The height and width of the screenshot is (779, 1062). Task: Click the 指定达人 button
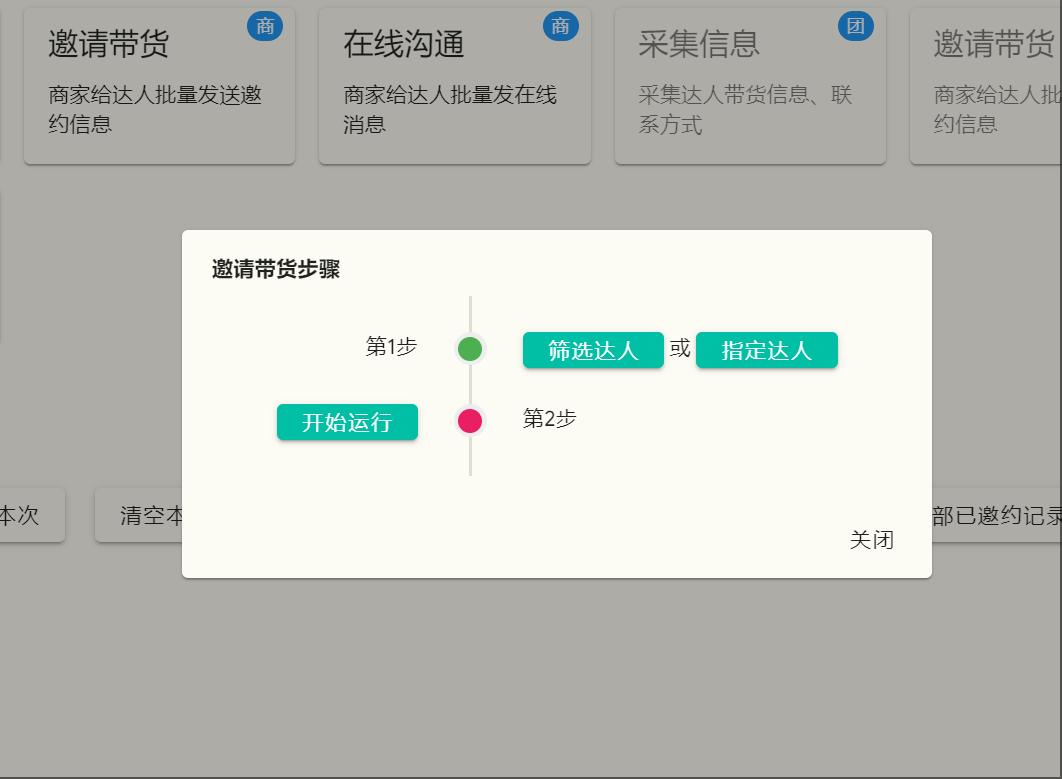pyautogui.click(x=767, y=350)
